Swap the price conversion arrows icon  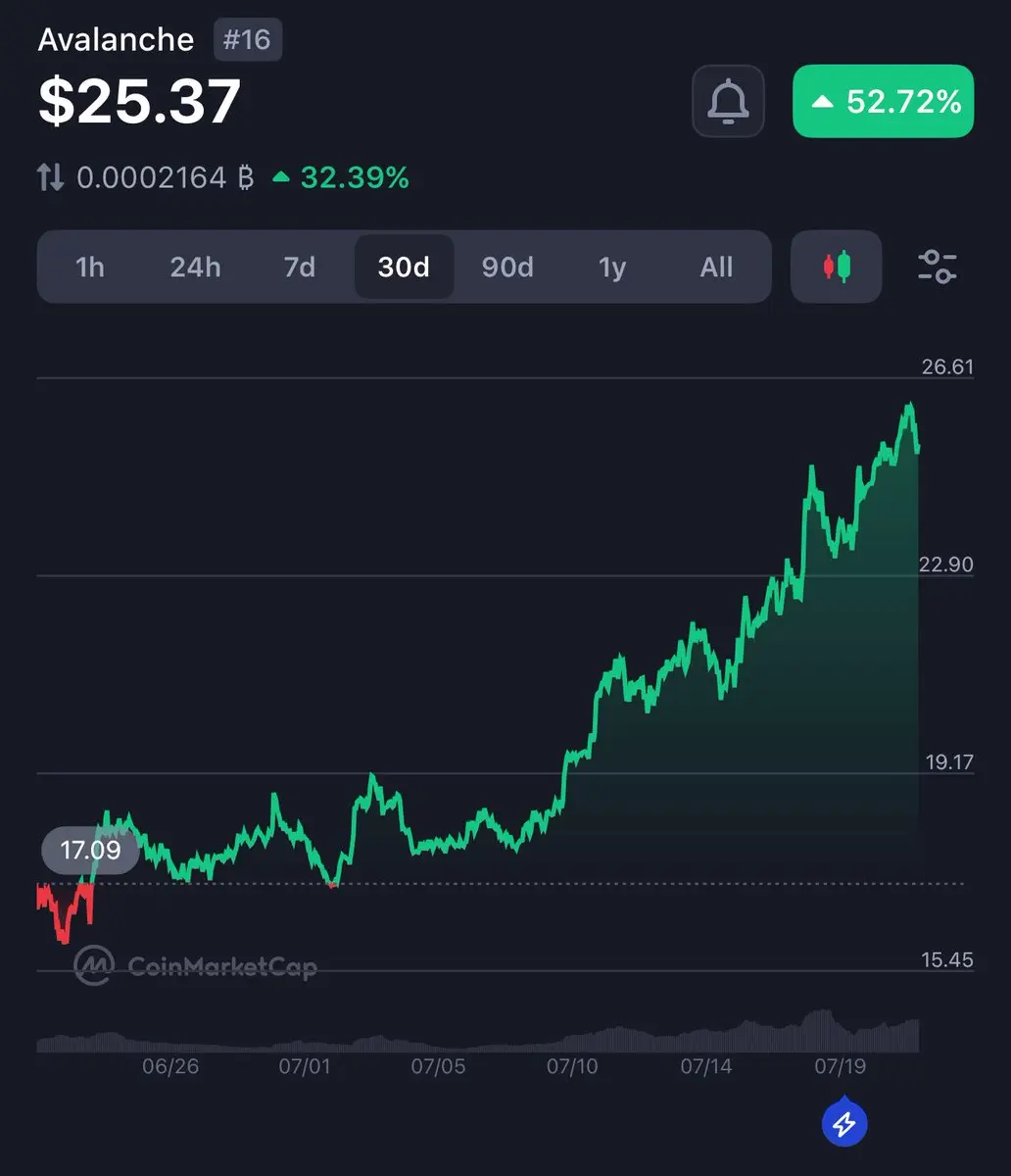(x=51, y=177)
